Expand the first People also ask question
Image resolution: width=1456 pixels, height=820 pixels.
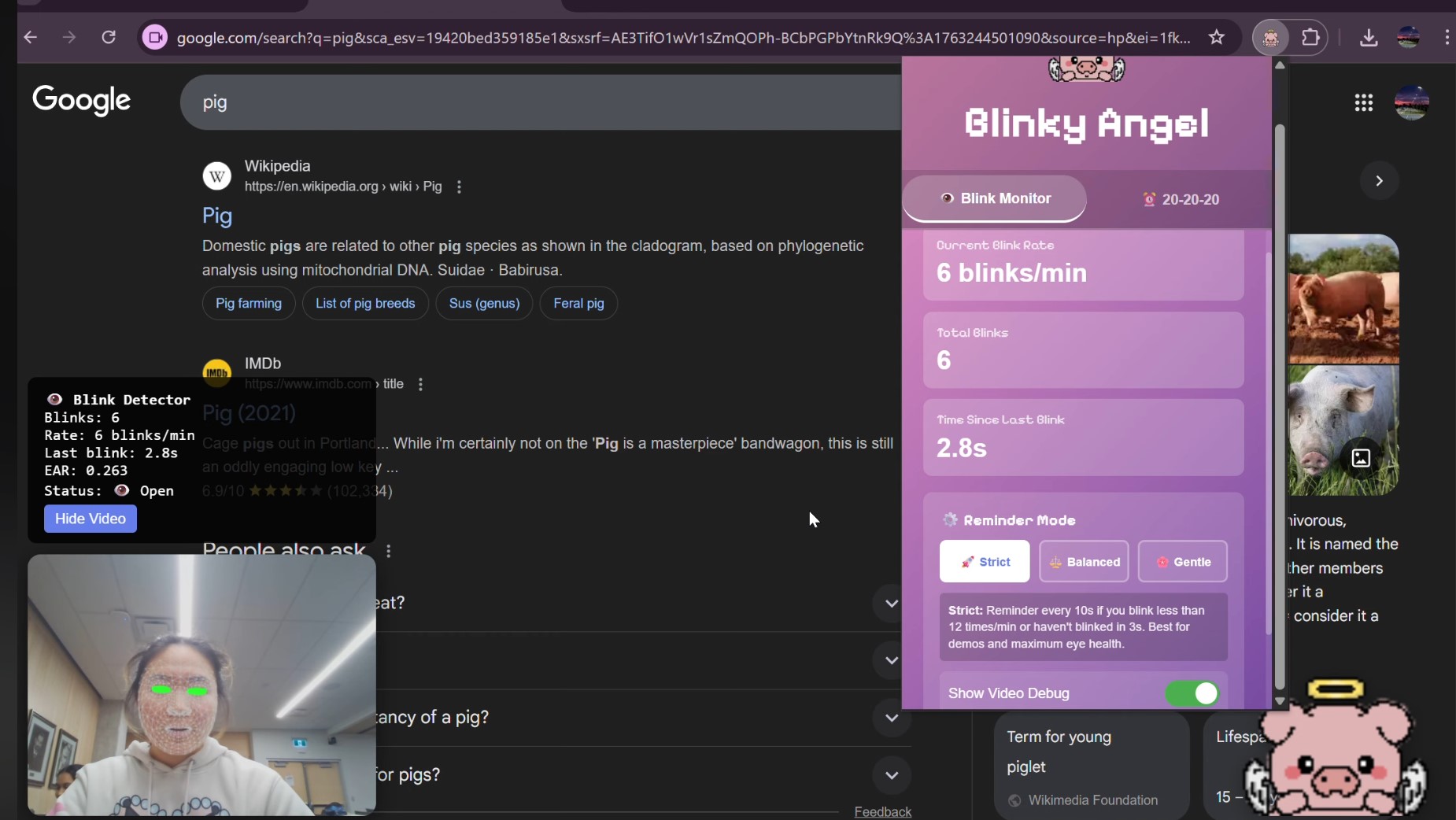890,604
